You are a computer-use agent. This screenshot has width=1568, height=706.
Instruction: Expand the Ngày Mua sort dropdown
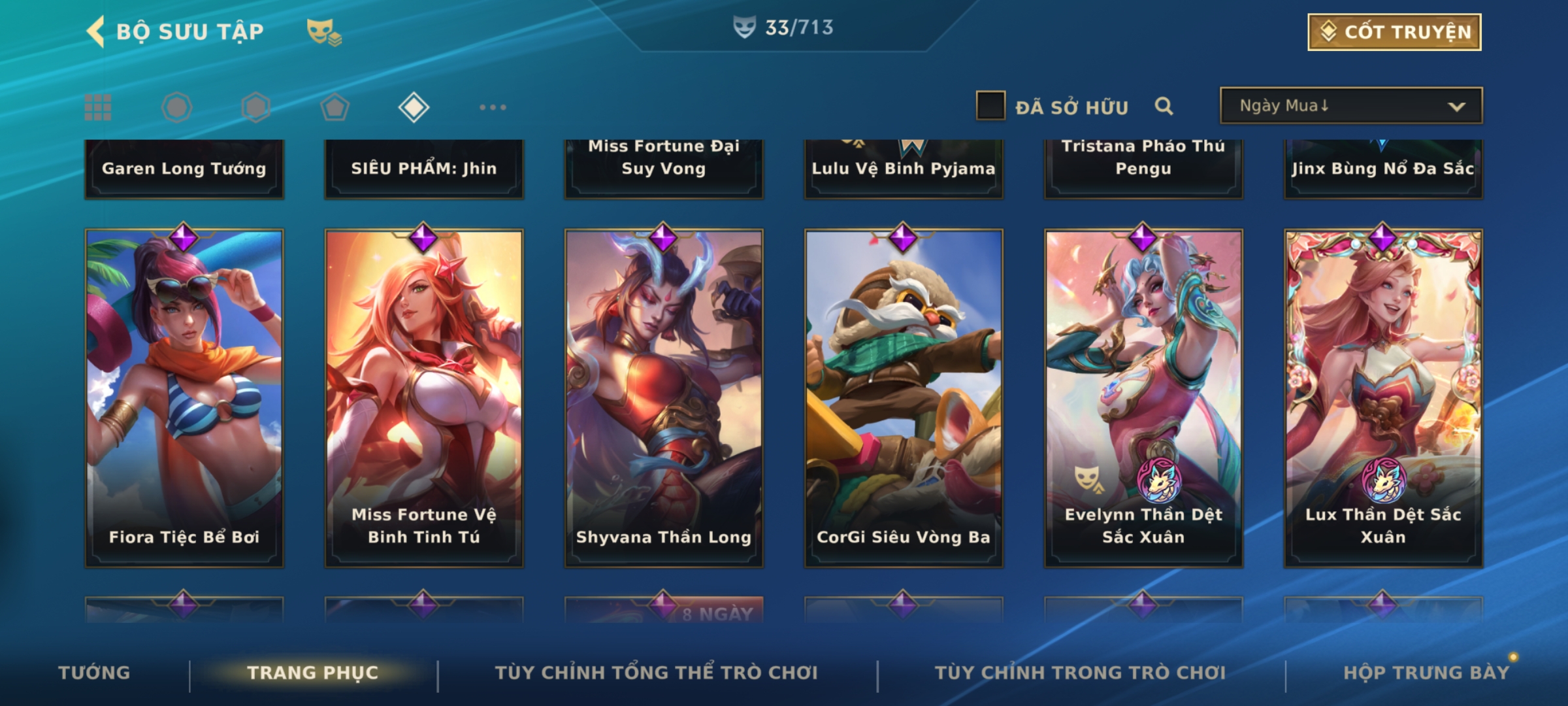[x=1351, y=106]
